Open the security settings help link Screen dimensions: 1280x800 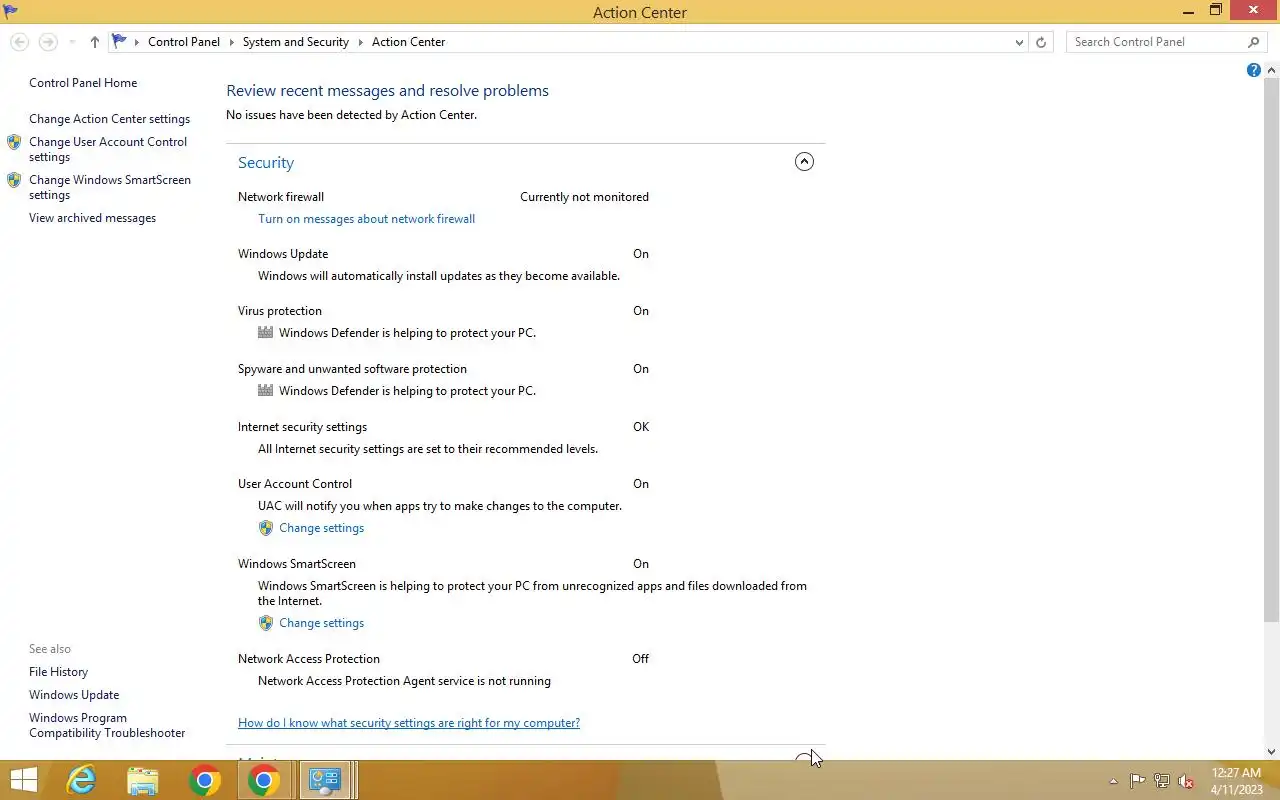(x=409, y=723)
